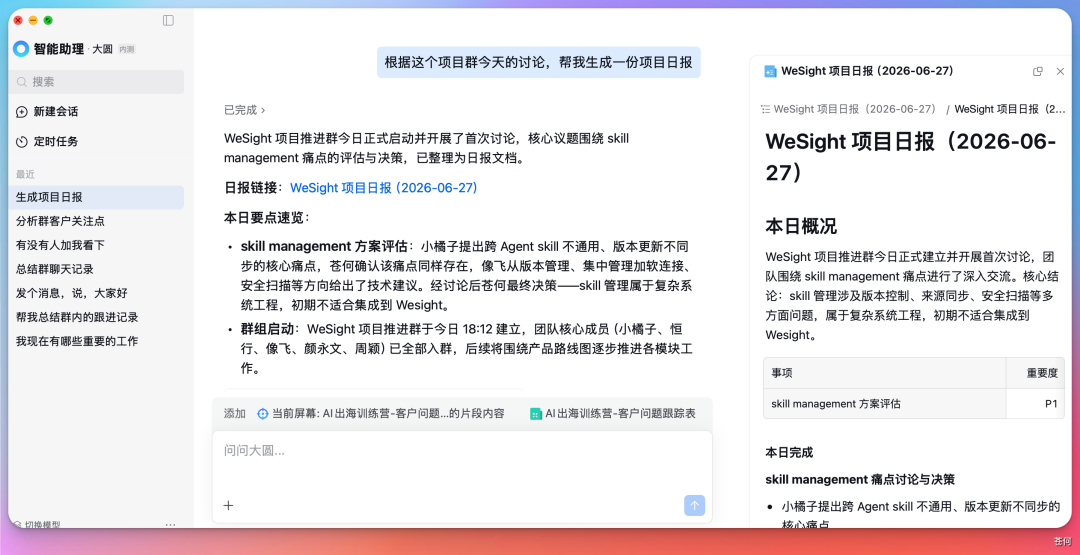Add 当前屏幕 AI出海训练营 fragment context
Viewport: 1080px width, 555px height.
click(381, 414)
